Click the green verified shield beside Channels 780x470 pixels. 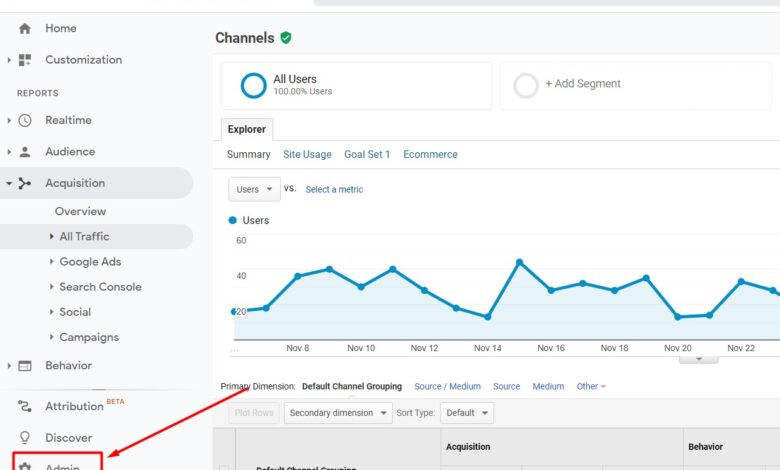point(286,38)
